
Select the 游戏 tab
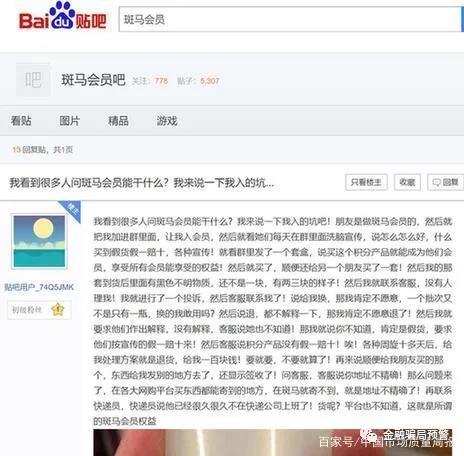(x=167, y=121)
